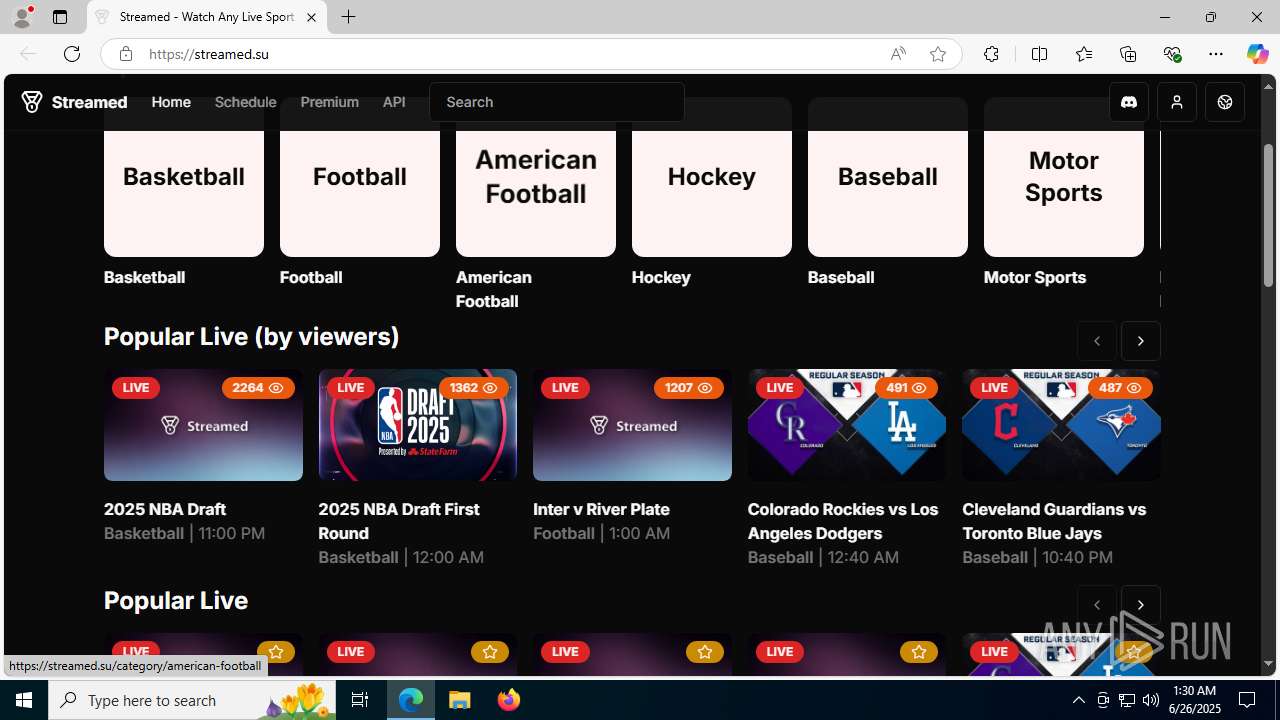The width and height of the screenshot is (1280, 720).
Task: Open Tab actions menu icon
Action: tap(60, 17)
